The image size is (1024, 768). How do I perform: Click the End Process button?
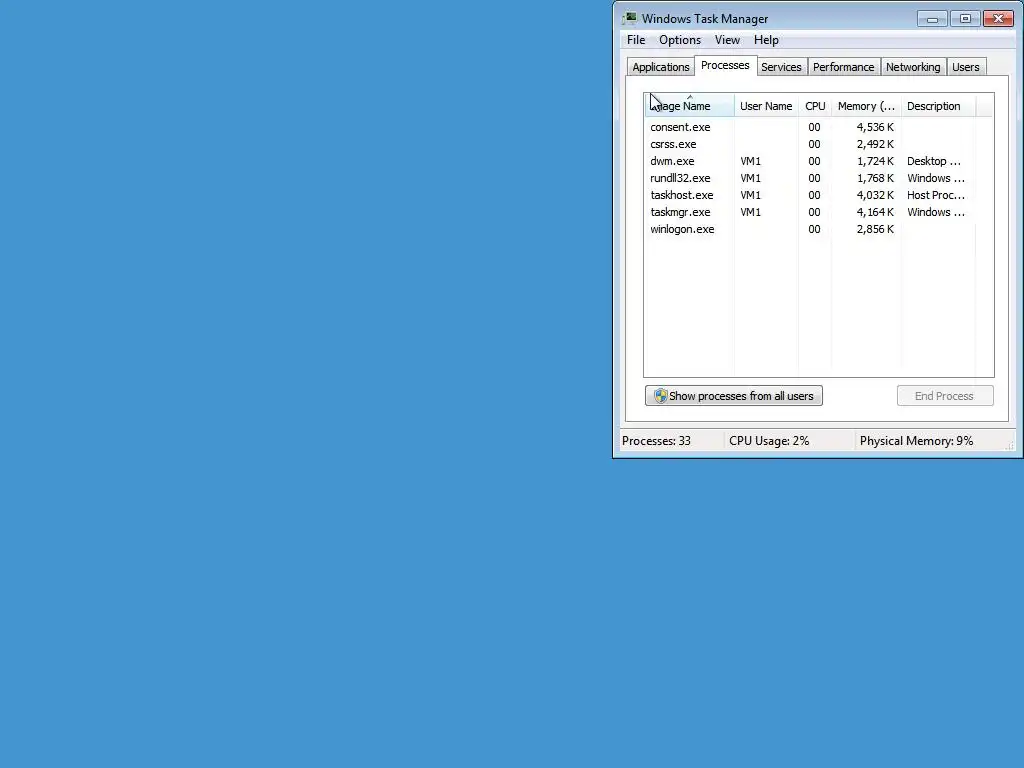tap(945, 396)
